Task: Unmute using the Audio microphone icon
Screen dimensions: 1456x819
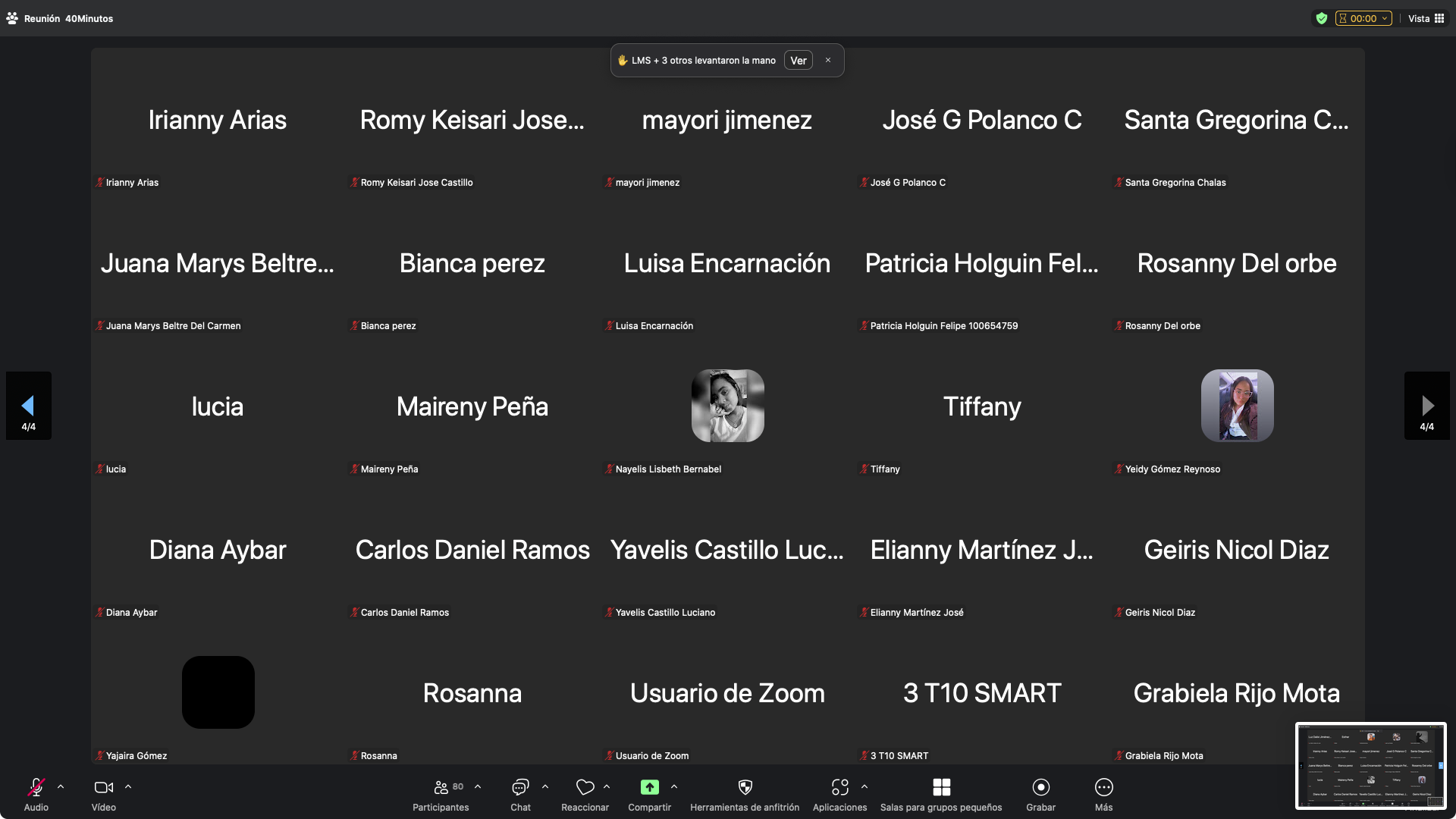Action: [36, 787]
